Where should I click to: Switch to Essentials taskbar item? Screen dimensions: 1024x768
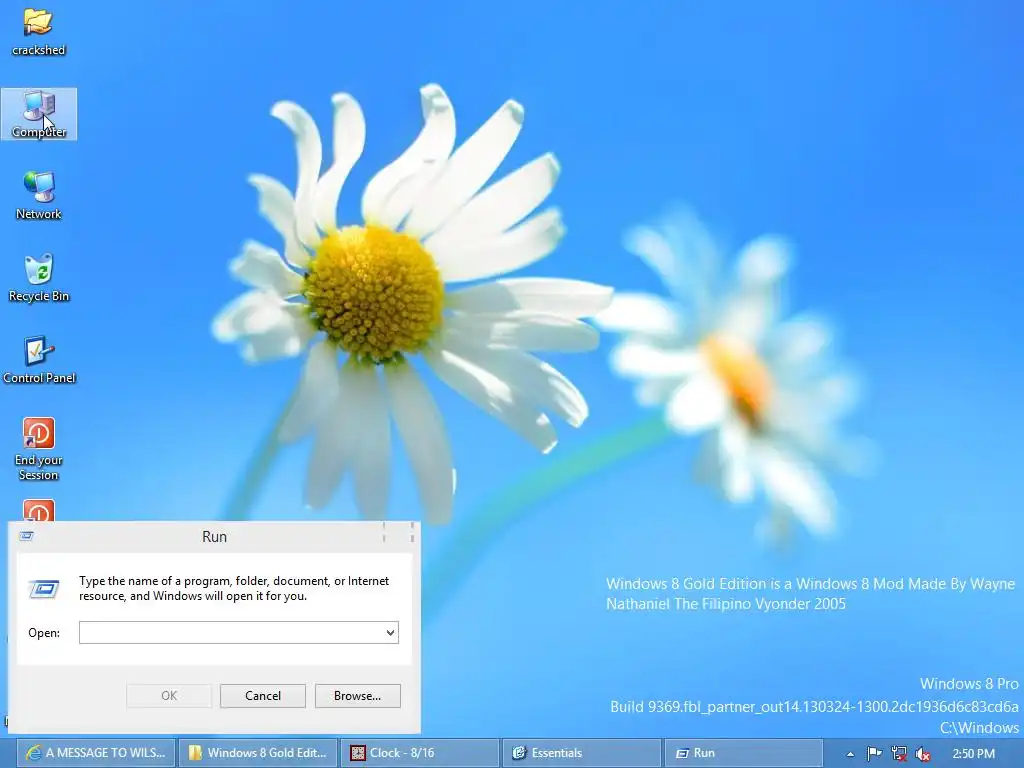click(581, 753)
